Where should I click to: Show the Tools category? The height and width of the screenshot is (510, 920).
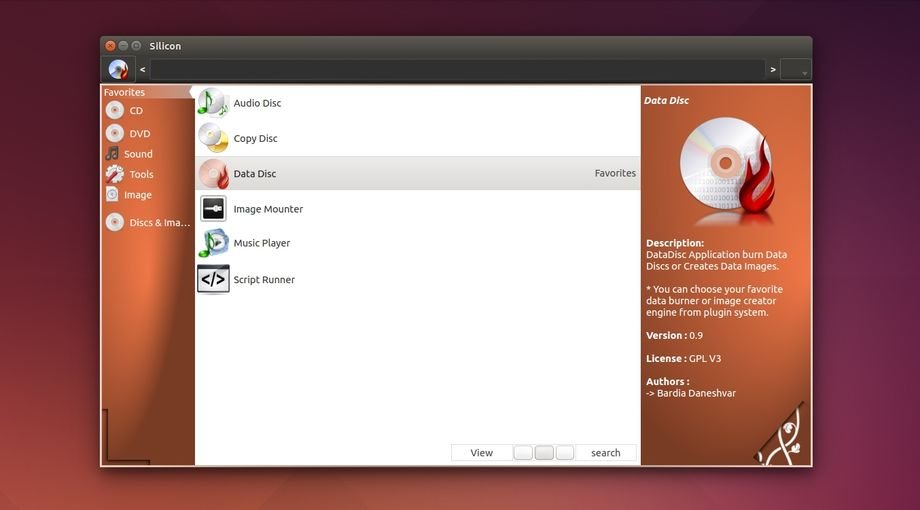pyautogui.click(x=141, y=174)
